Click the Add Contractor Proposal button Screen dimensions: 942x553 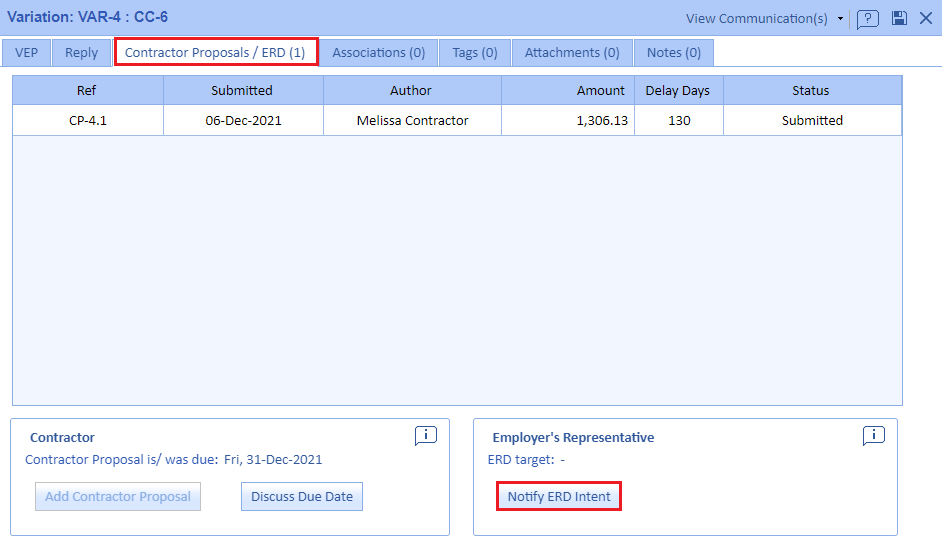tap(118, 496)
